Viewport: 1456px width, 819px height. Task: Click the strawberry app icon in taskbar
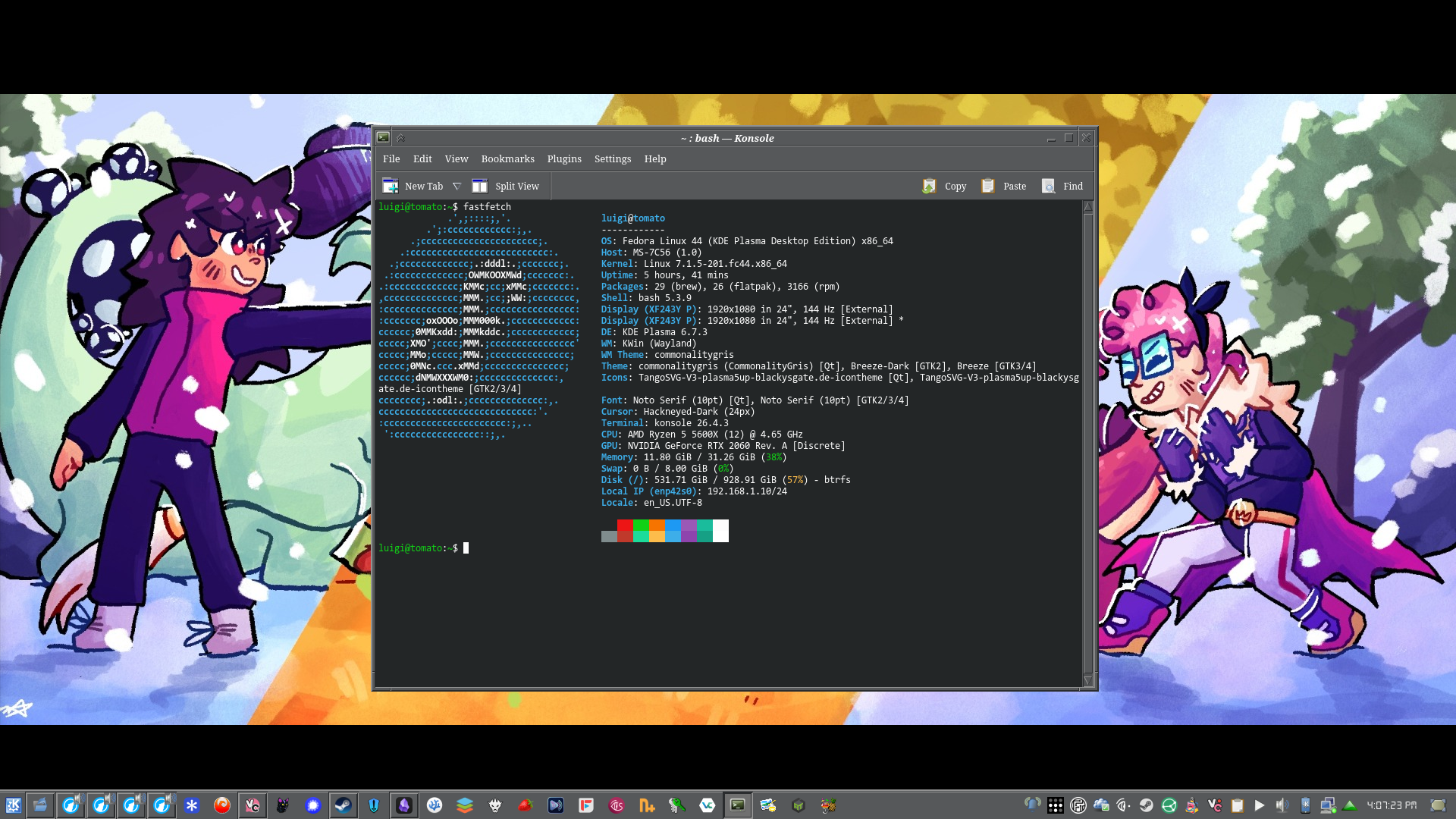point(526,805)
